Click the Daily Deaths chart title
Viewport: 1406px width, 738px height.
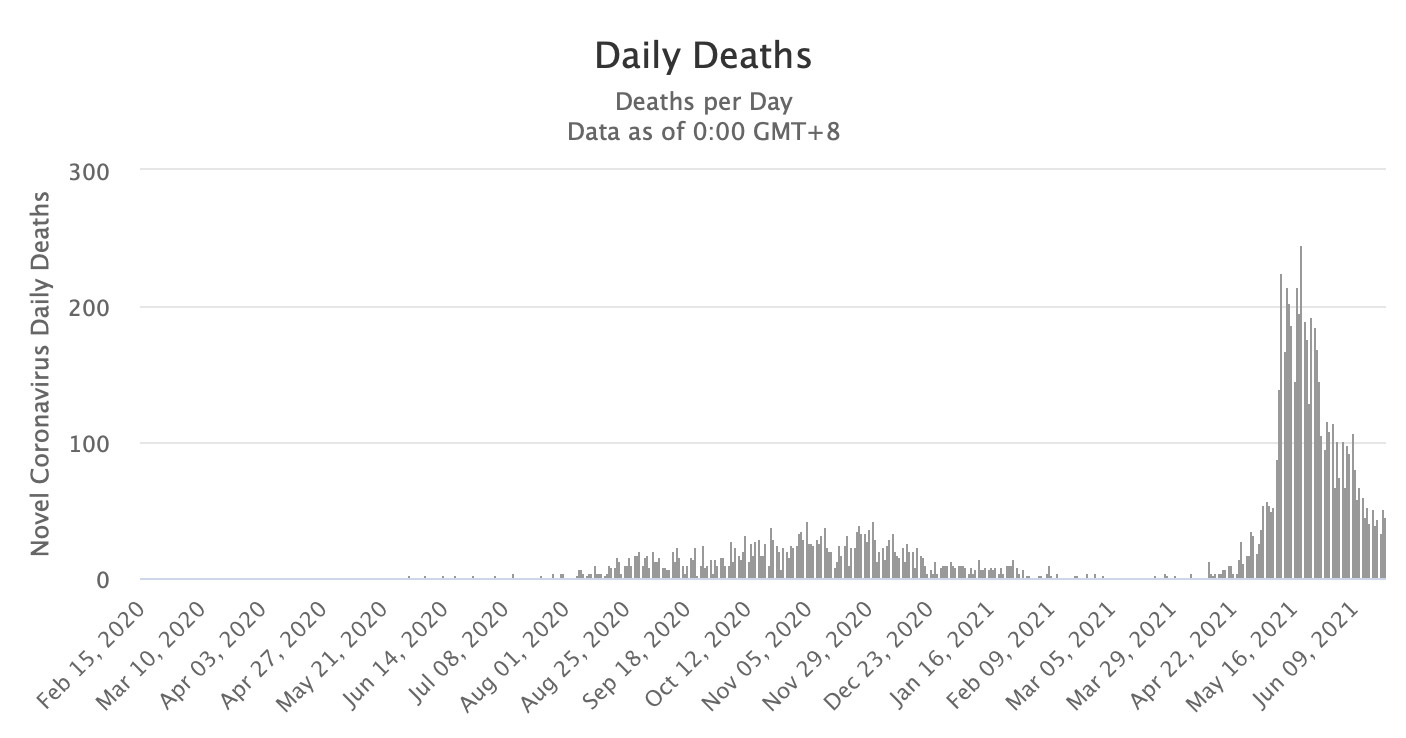click(703, 56)
